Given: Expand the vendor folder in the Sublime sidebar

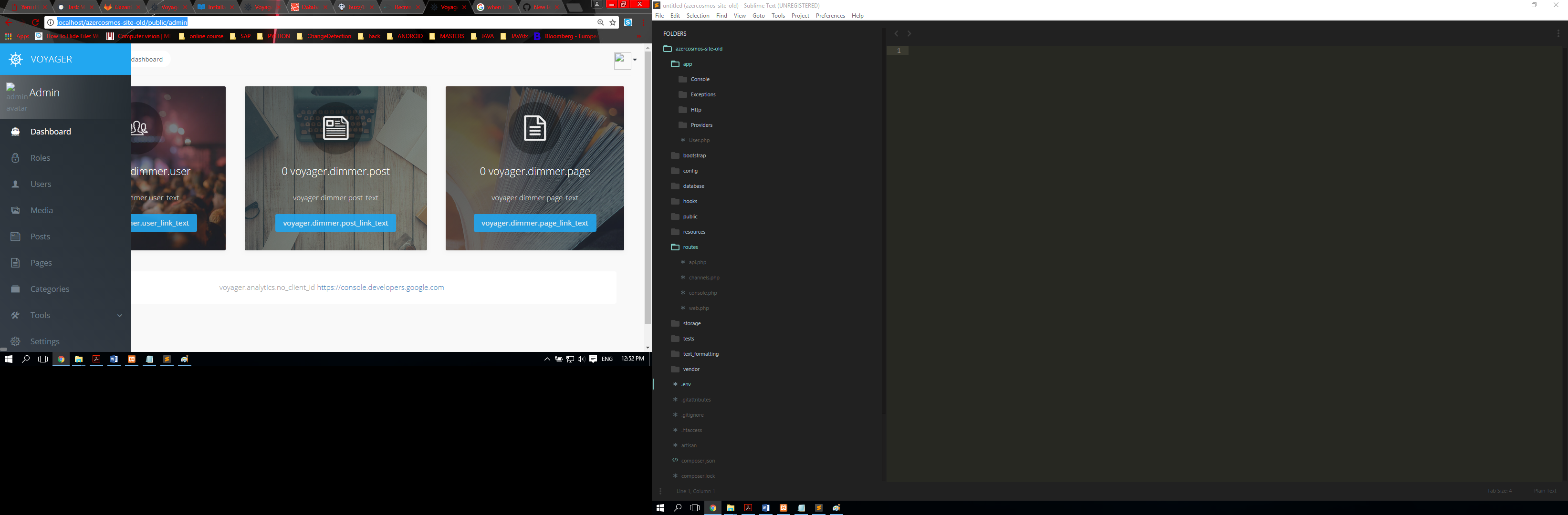Looking at the screenshot, I should coord(675,369).
